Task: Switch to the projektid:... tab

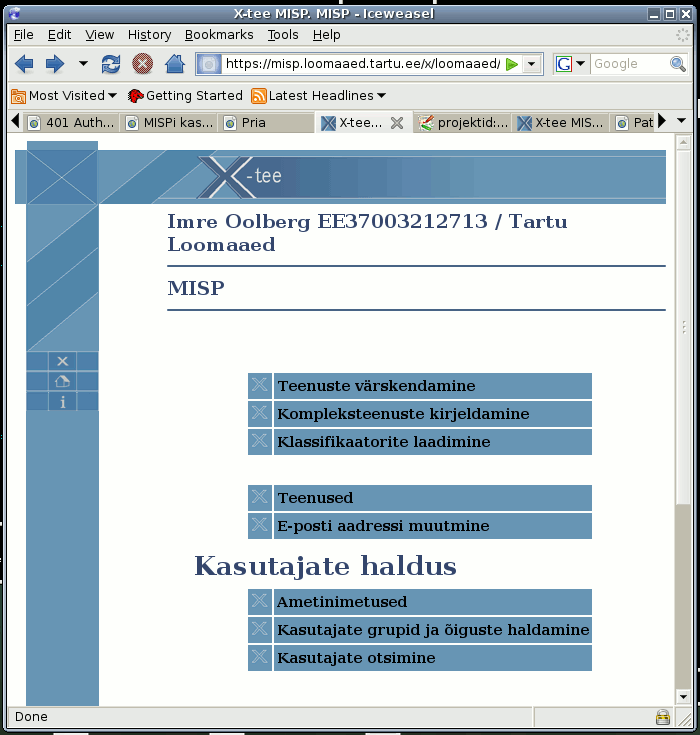Action: click(x=463, y=123)
